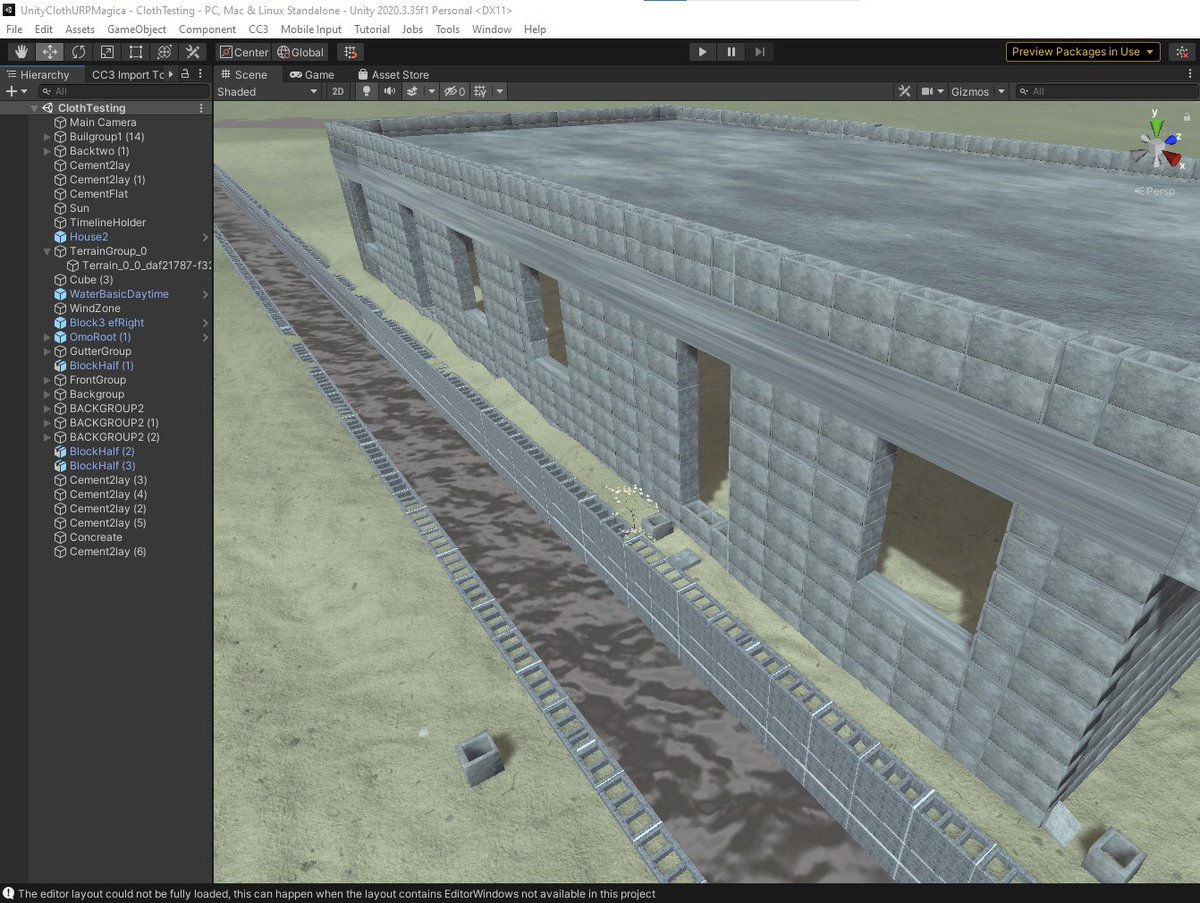1200x903 pixels.
Task: Toggle hidden objects visibility eye
Action: [455, 91]
